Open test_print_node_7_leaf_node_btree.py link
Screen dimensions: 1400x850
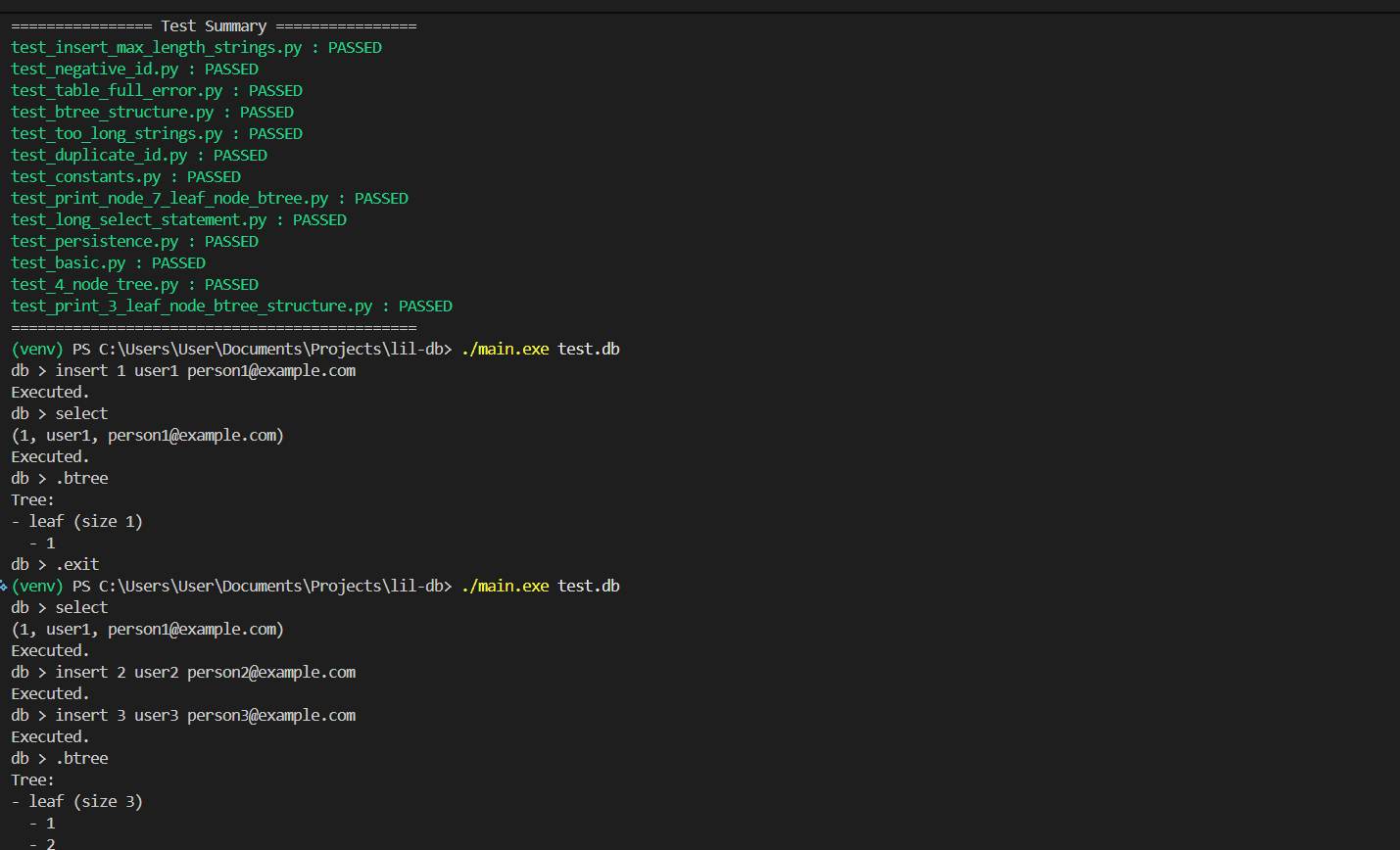point(169,199)
